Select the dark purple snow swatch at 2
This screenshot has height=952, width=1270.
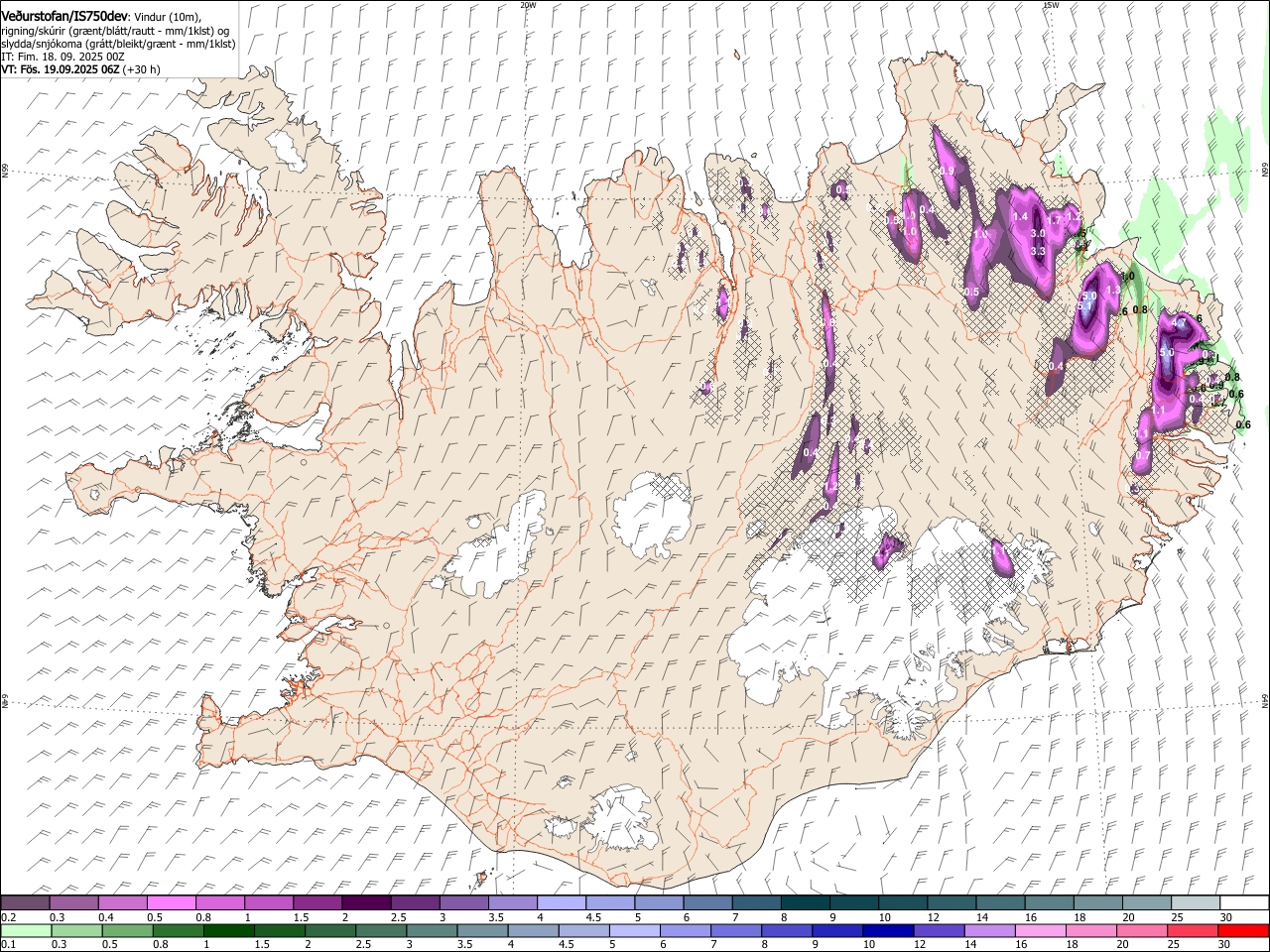tap(367, 903)
